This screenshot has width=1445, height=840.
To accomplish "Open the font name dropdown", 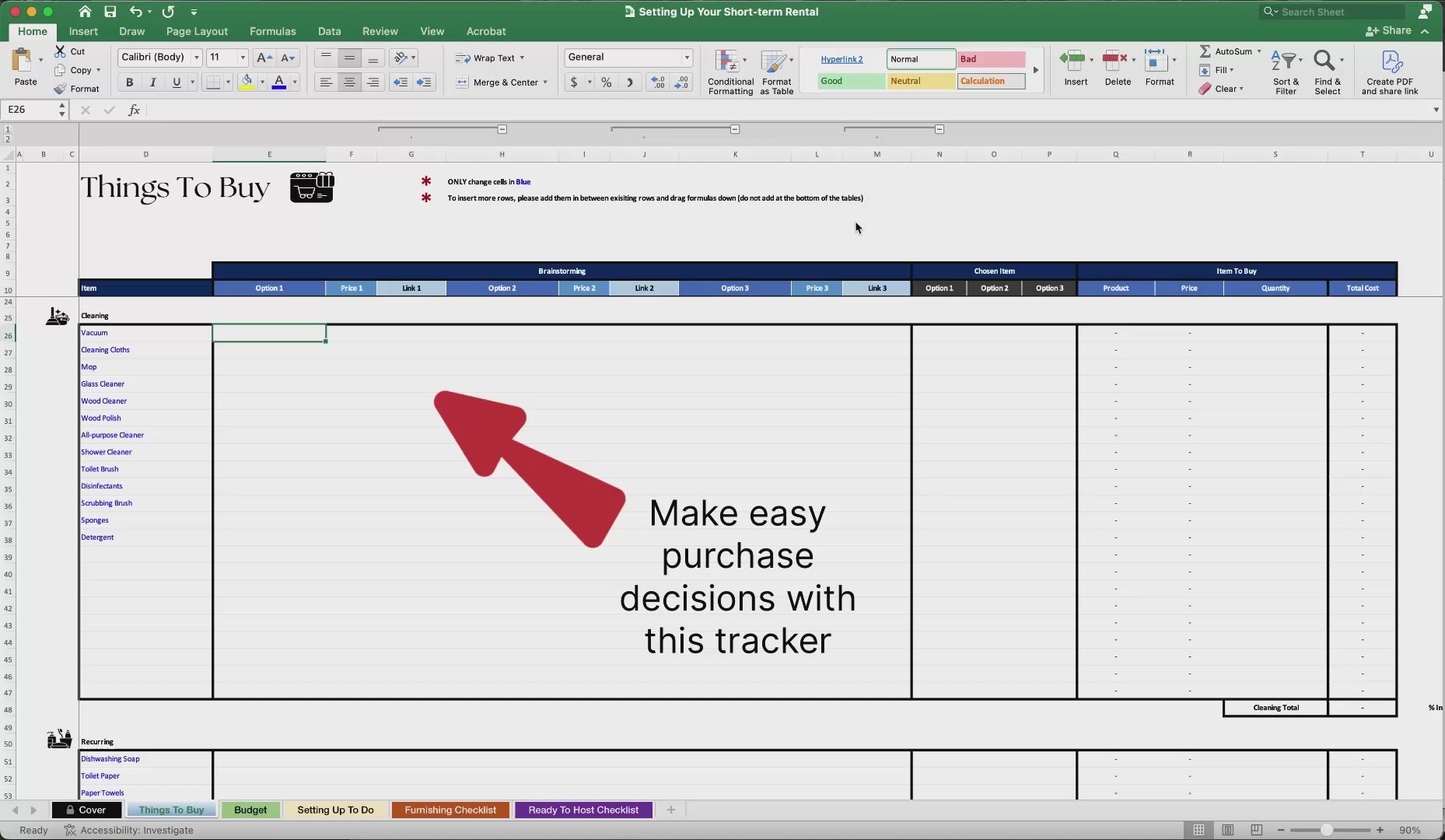I will pos(197,58).
